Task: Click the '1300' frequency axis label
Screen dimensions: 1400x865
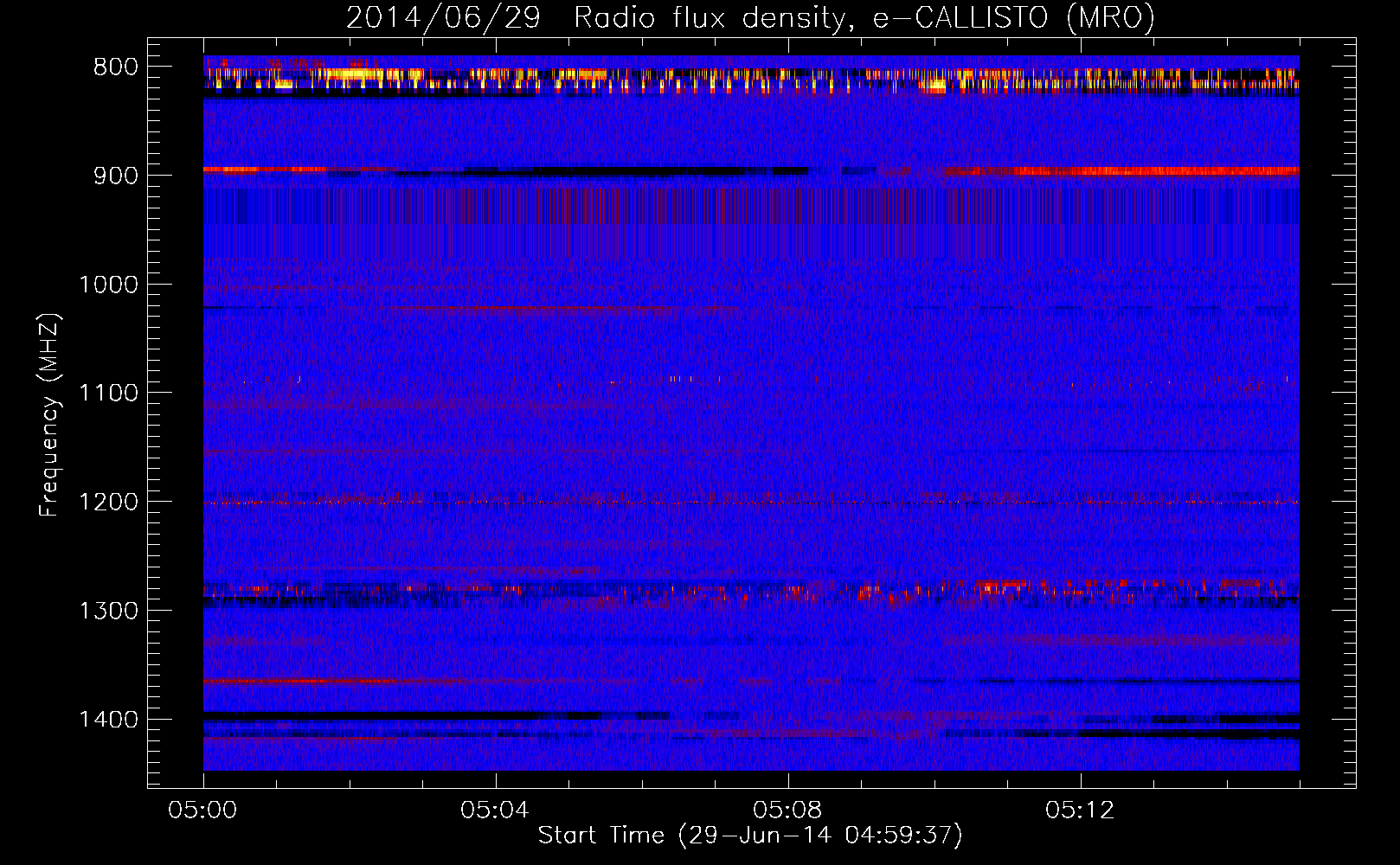Action: [x=108, y=611]
